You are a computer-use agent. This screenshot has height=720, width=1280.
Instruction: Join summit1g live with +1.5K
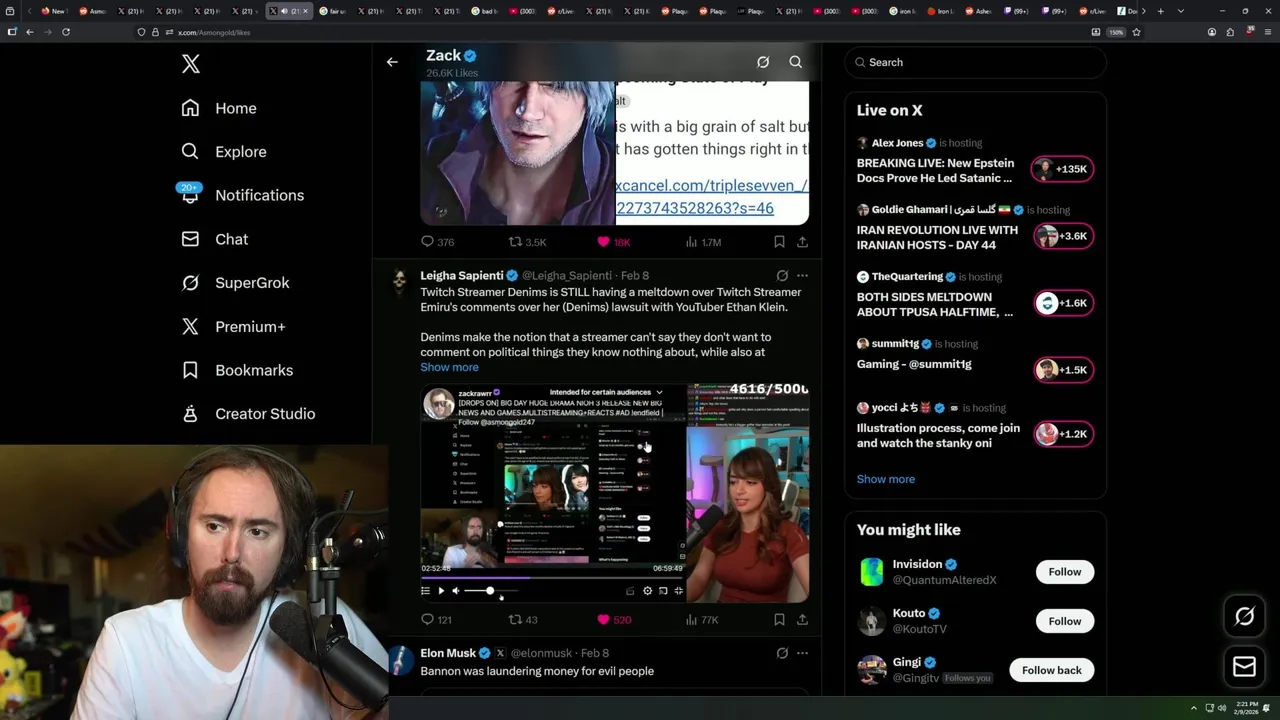click(x=1063, y=370)
